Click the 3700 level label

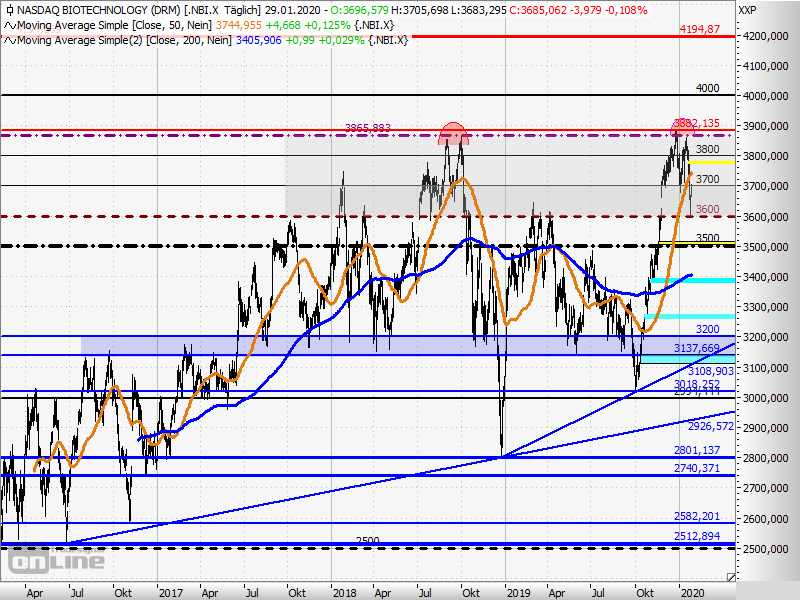point(708,179)
